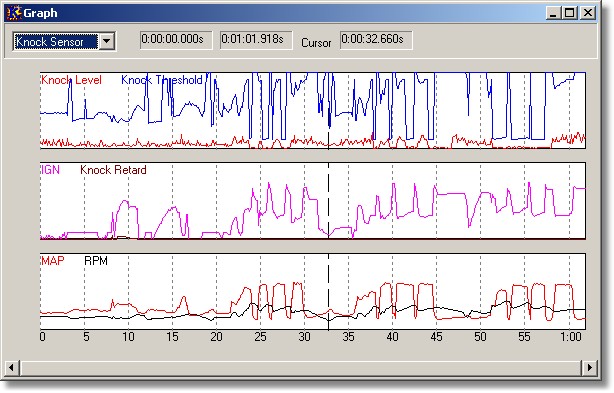Click the dashed cursor line in IGN graph
Screen dimensions: 614x393
click(329, 200)
